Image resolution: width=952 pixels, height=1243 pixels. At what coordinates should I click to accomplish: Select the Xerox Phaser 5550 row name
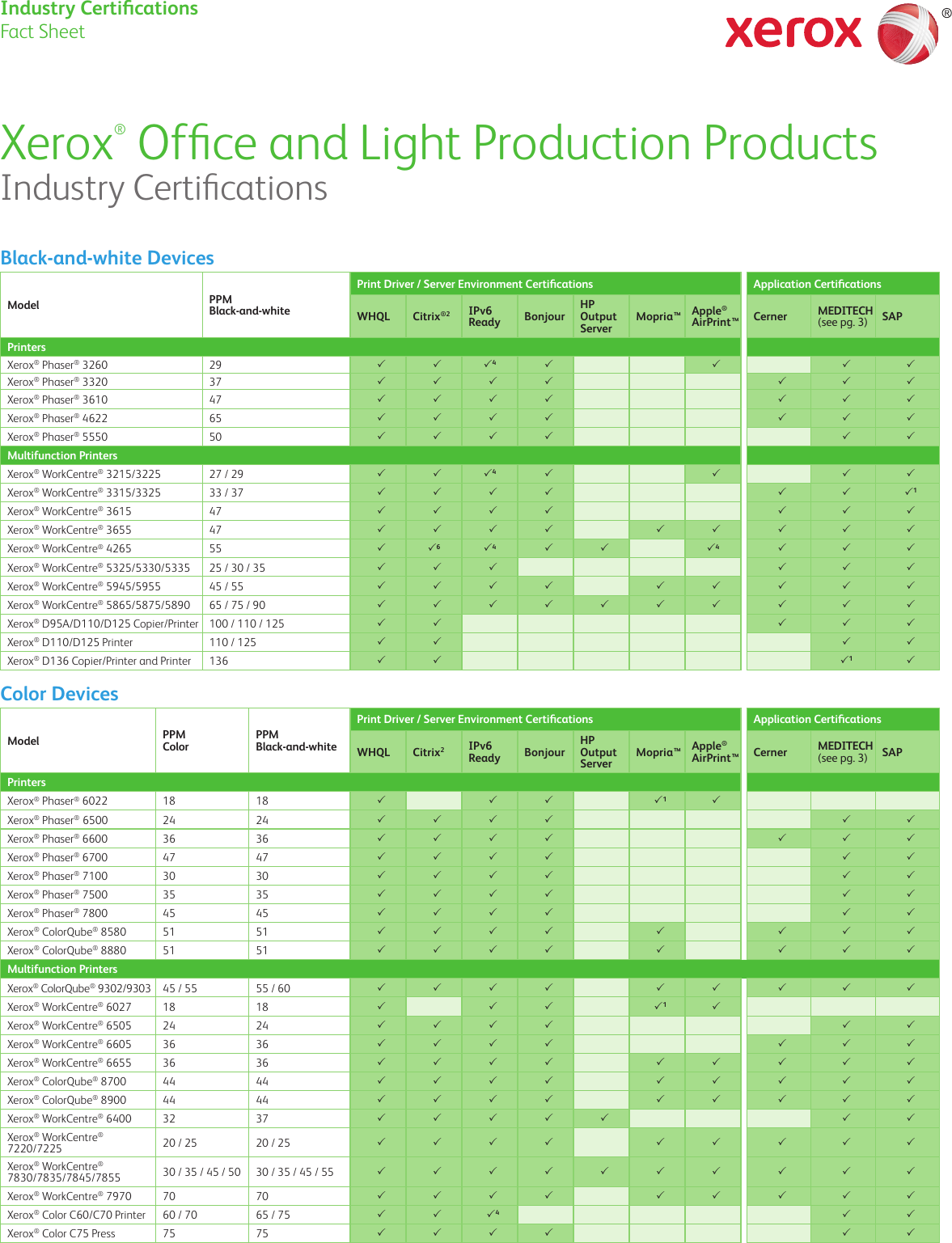pyautogui.click(x=57, y=437)
